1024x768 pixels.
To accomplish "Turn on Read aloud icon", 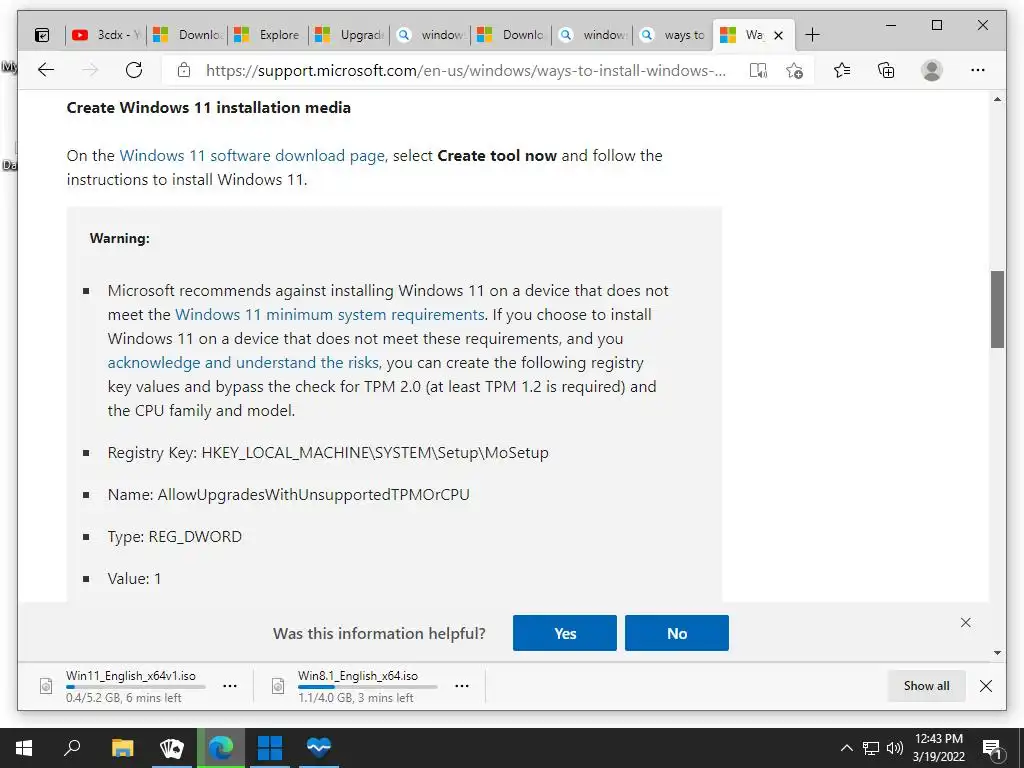I will click(758, 70).
